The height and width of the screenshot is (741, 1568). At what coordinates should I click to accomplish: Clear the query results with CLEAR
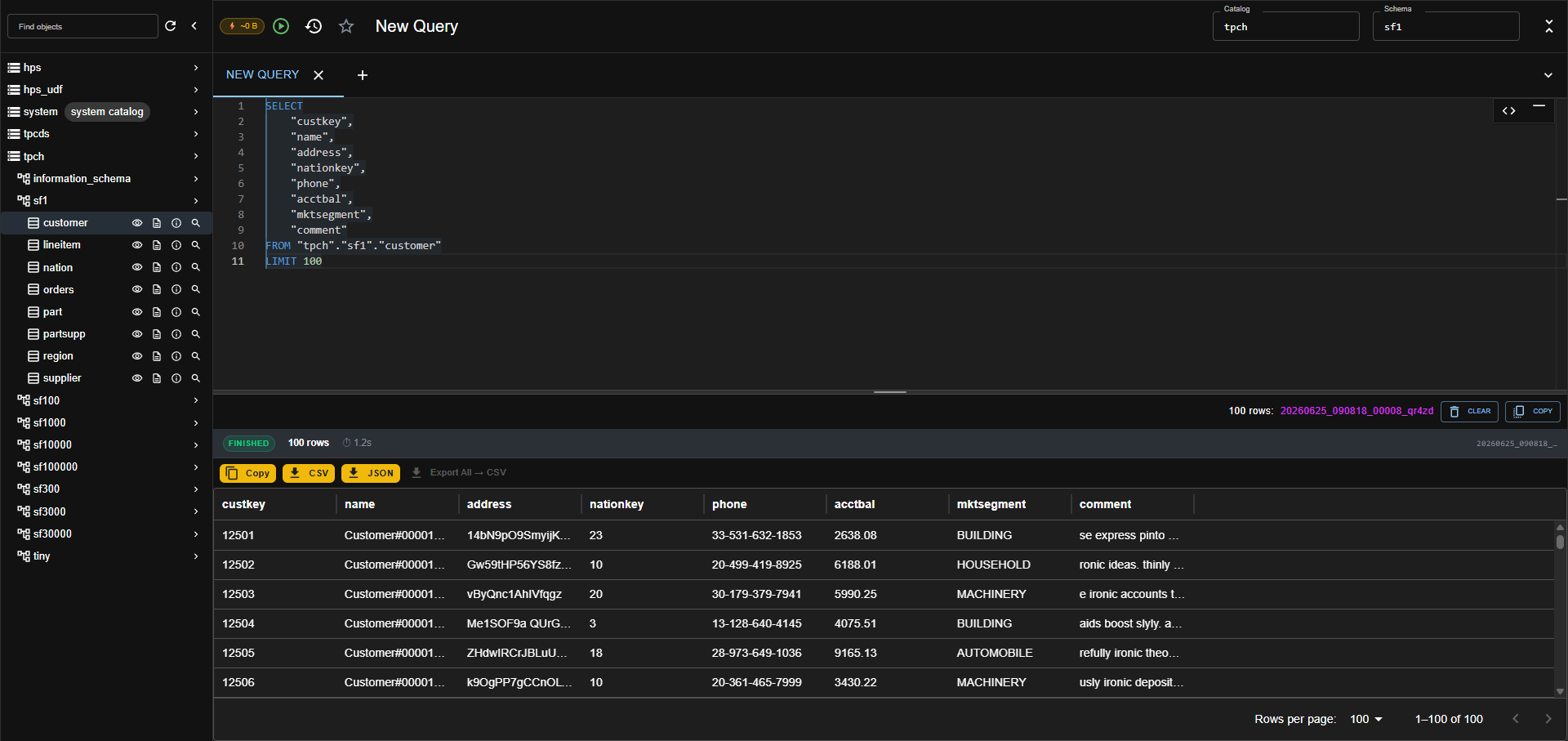[1469, 412]
